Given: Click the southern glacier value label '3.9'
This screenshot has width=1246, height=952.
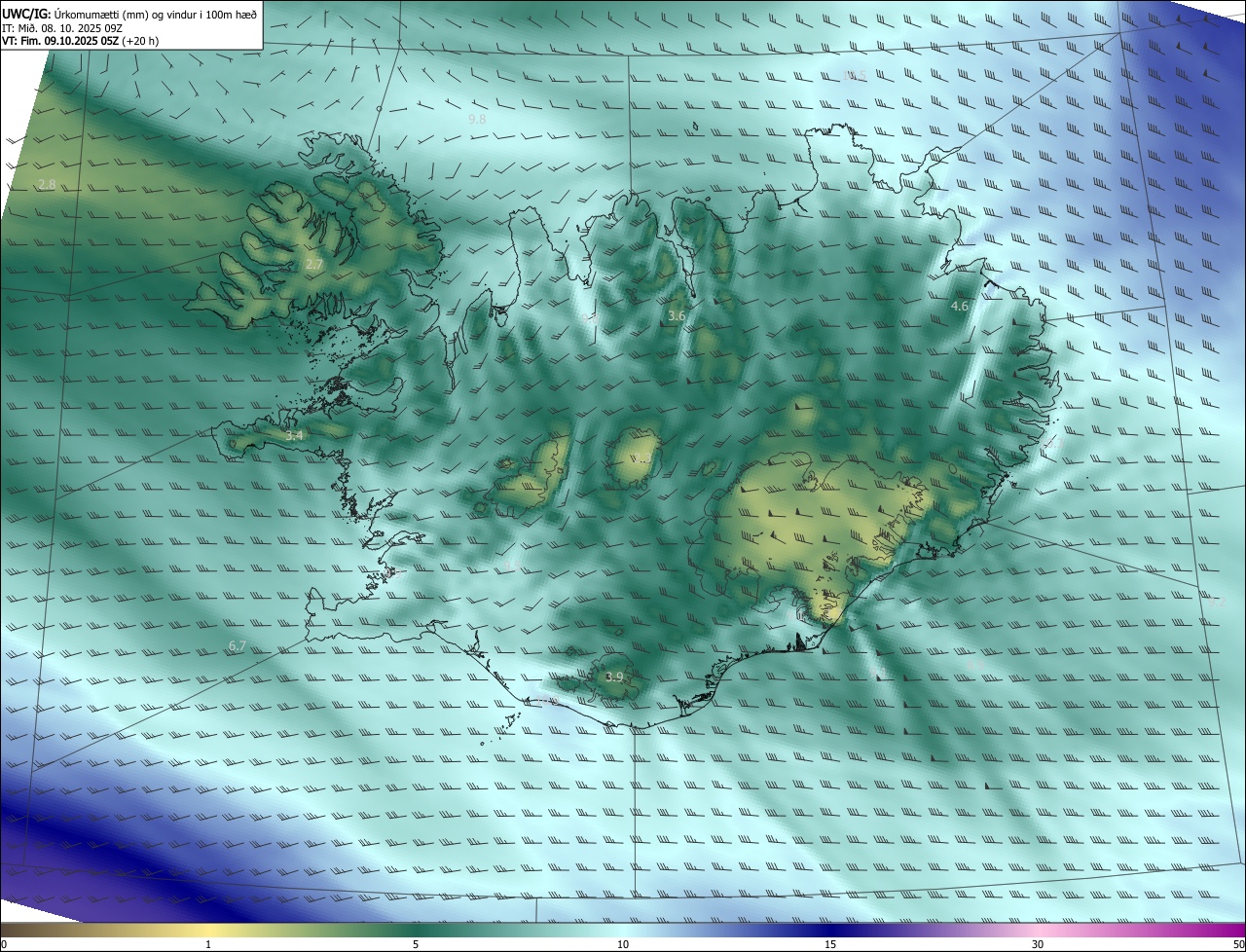Looking at the screenshot, I should (614, 677).
